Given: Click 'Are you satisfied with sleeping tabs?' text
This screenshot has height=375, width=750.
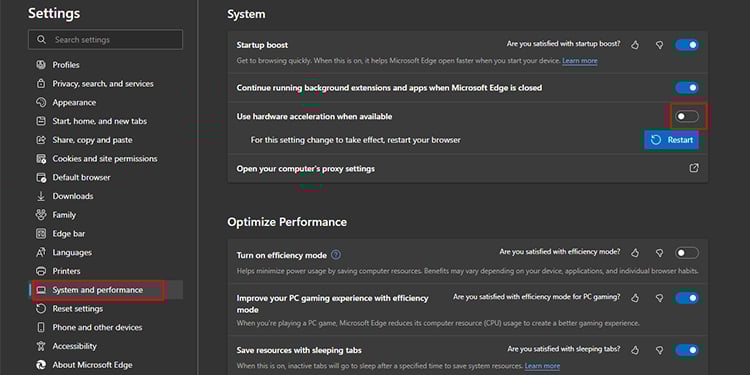Looking at the screenshot, I should (564, 349).
